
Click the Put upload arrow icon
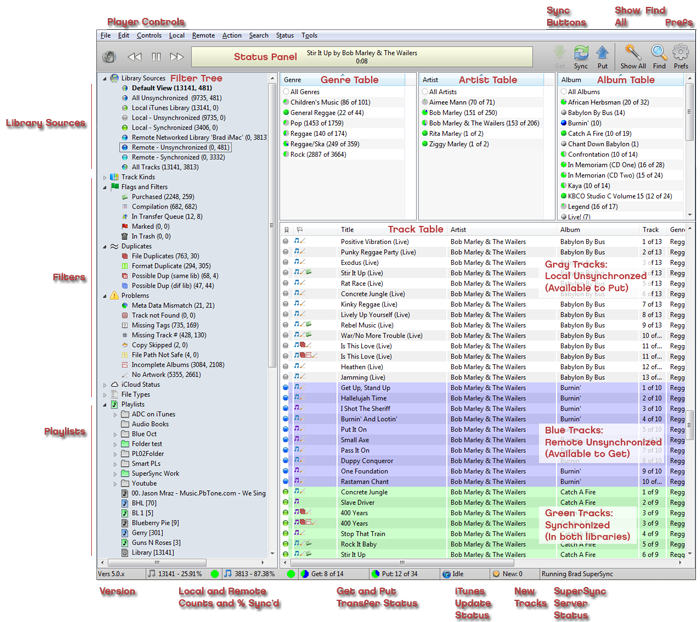pos(602,53)
